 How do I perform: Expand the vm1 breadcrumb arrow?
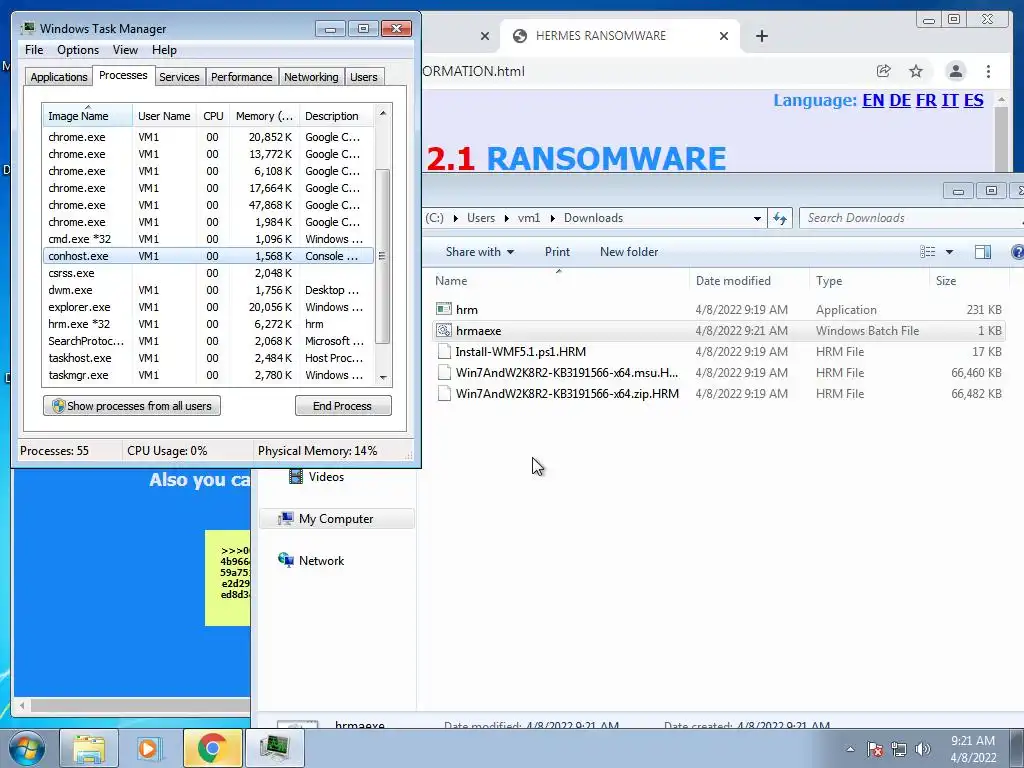pos(552,218)
